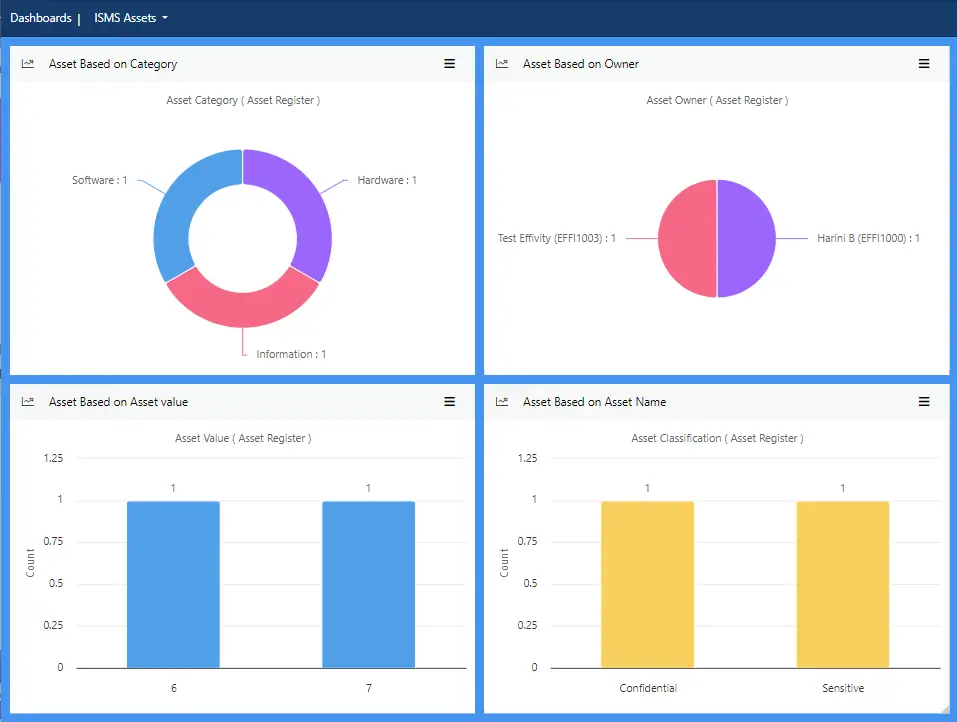Click the Asset Based on Owner panel title
This screenshot has width=957, height=722.
580,64
